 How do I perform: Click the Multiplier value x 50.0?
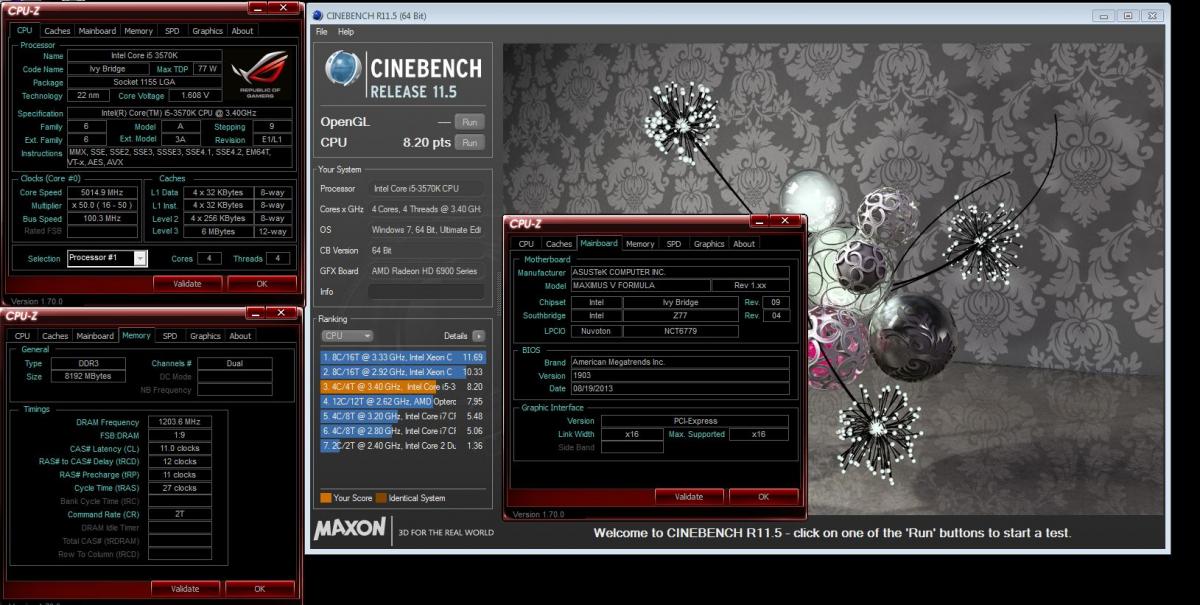click(102, 205)
